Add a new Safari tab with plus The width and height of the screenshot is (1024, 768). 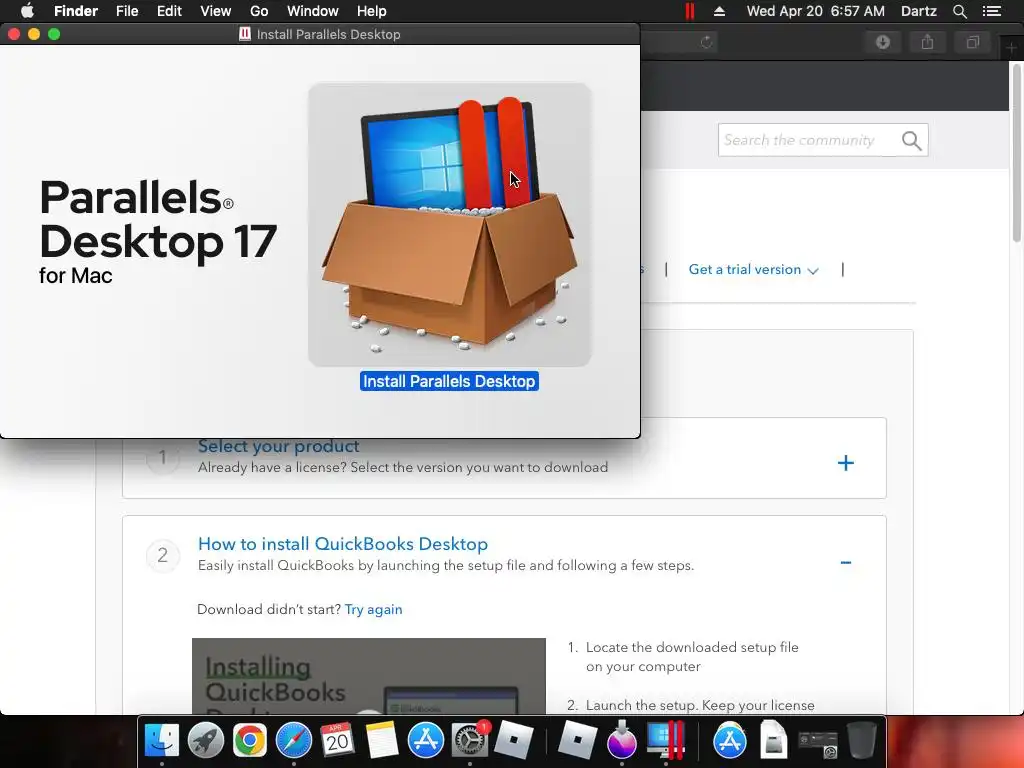click(1011, 47)
